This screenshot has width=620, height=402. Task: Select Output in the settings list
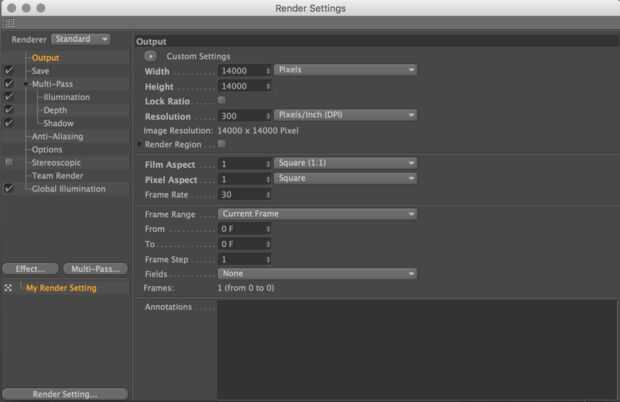(45, 58)
